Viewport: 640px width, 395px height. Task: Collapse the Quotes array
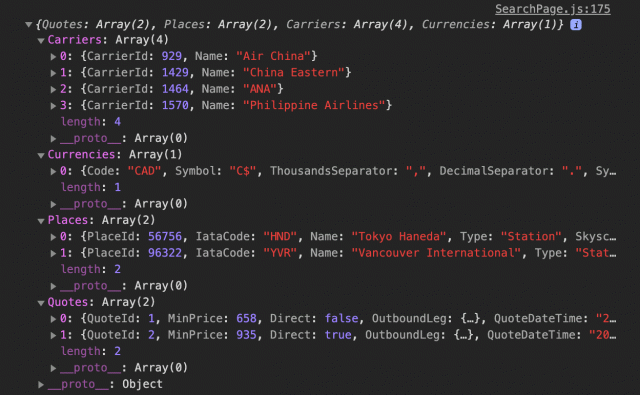coord(41,303)
